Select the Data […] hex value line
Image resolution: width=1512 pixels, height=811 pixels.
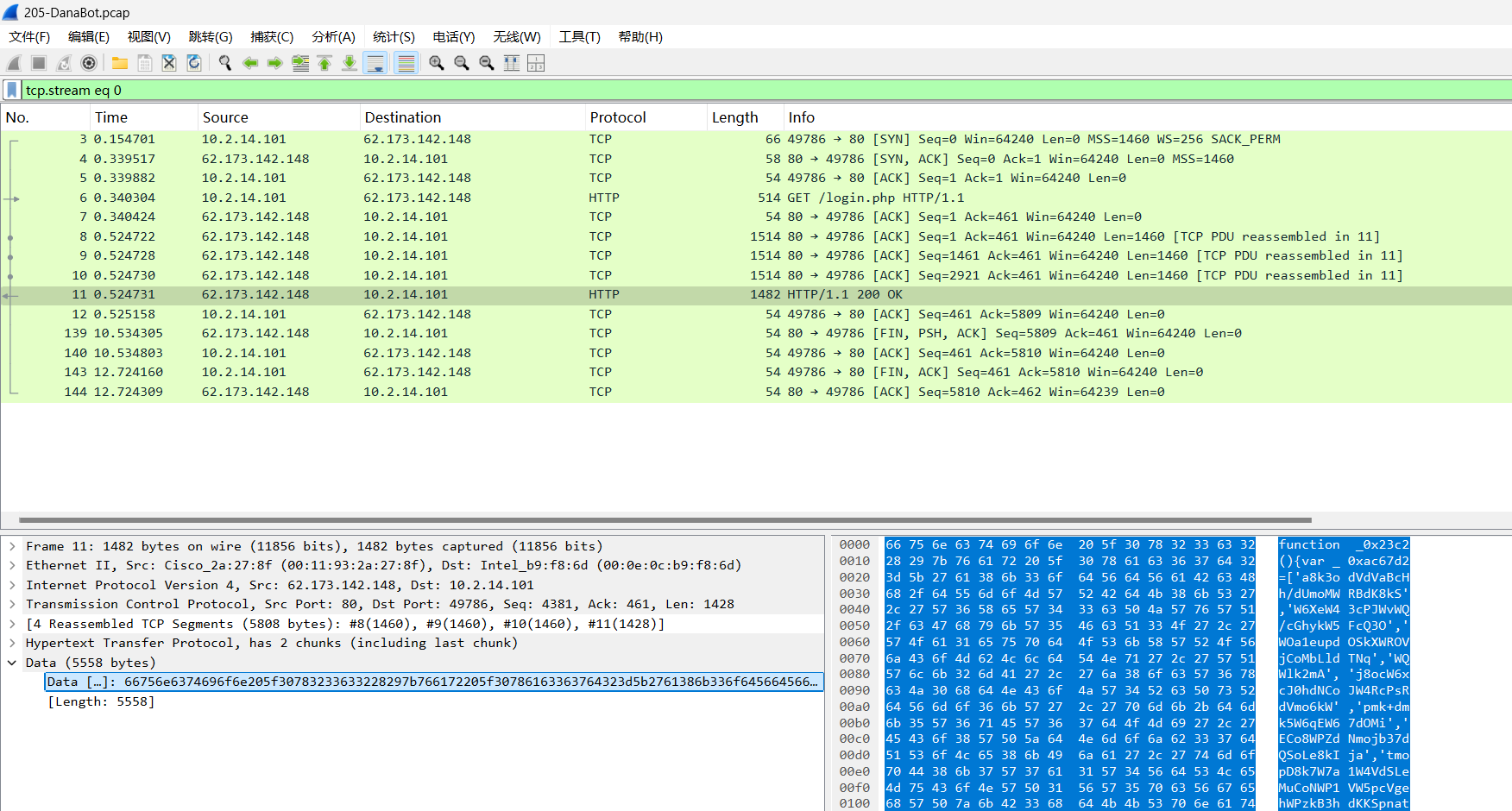(x=434, y=682)
